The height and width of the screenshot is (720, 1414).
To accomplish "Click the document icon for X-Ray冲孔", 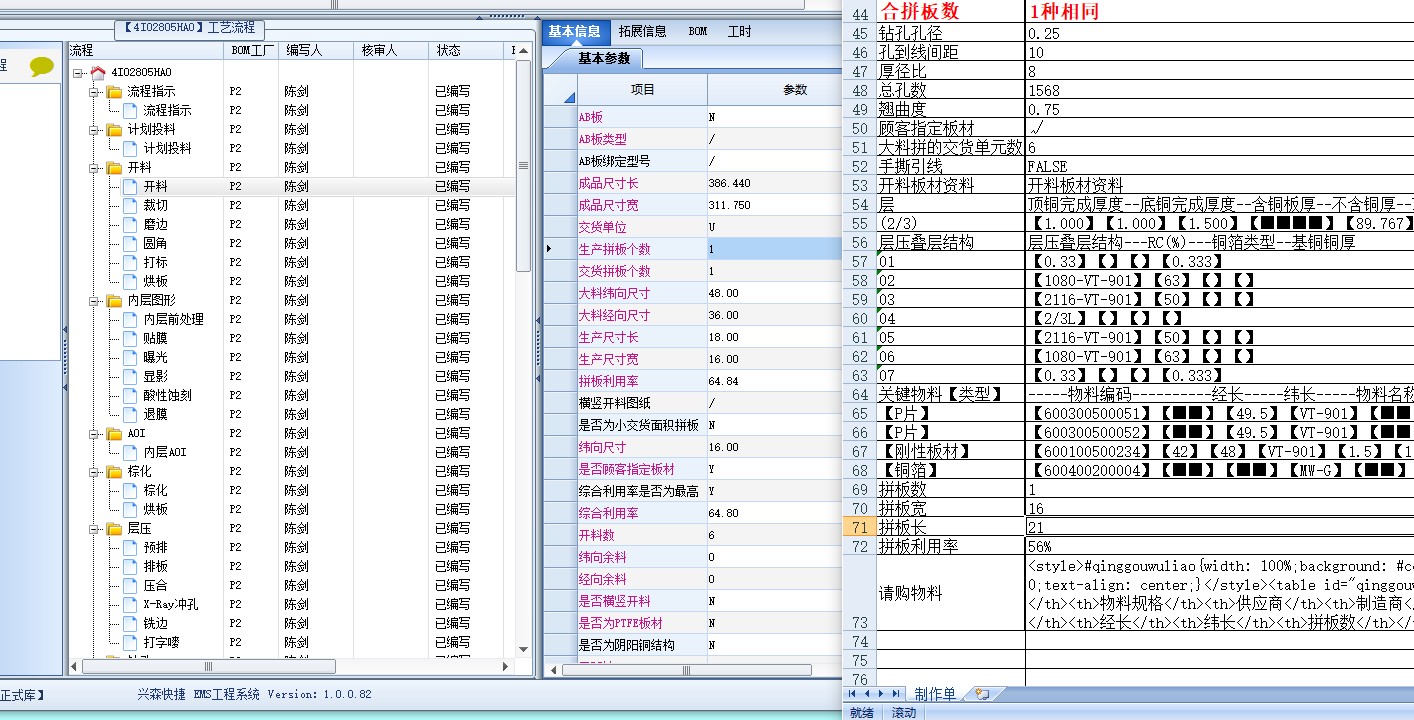I will (x=130, y=604).
